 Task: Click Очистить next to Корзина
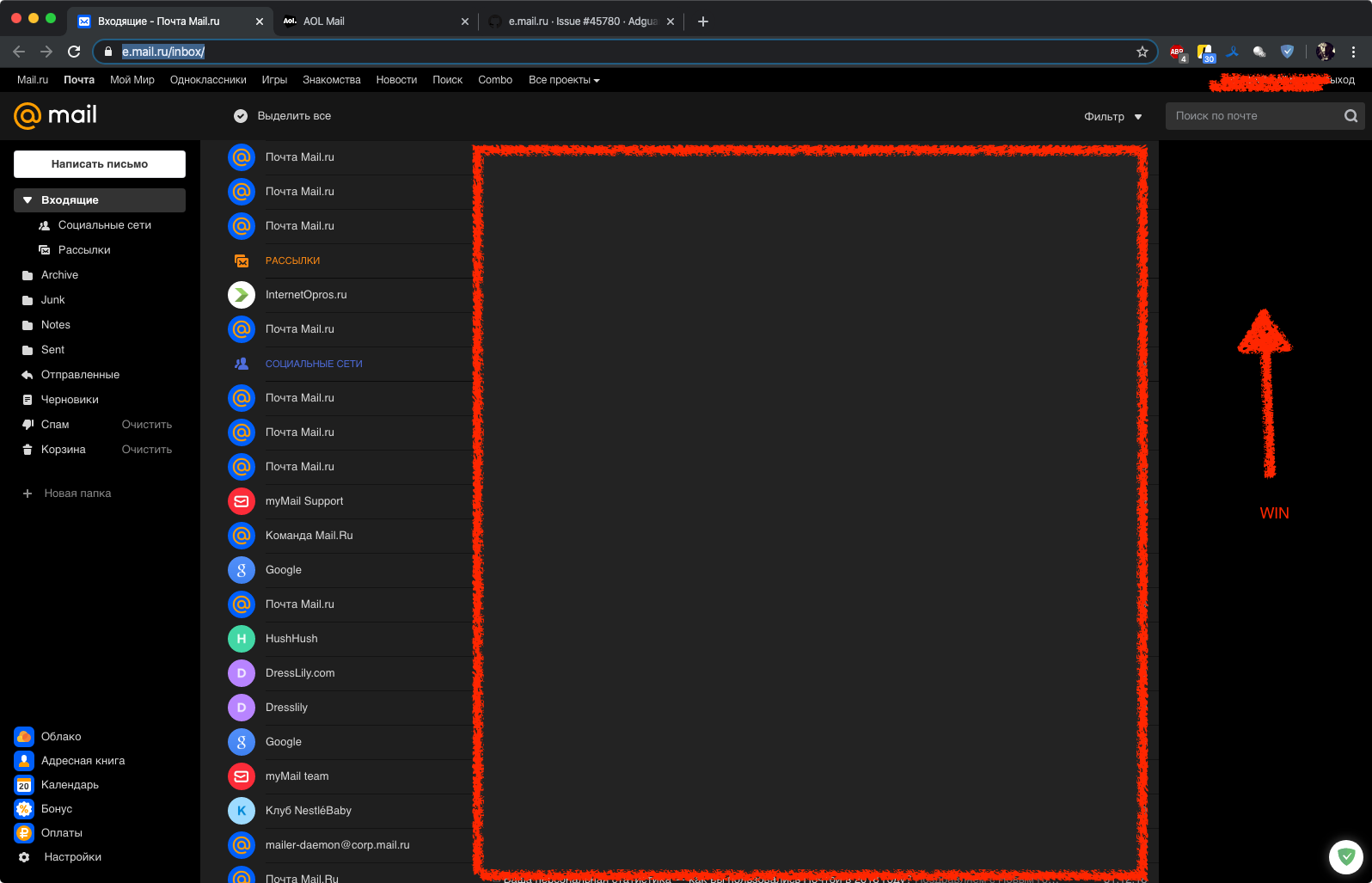coord(147,450)
